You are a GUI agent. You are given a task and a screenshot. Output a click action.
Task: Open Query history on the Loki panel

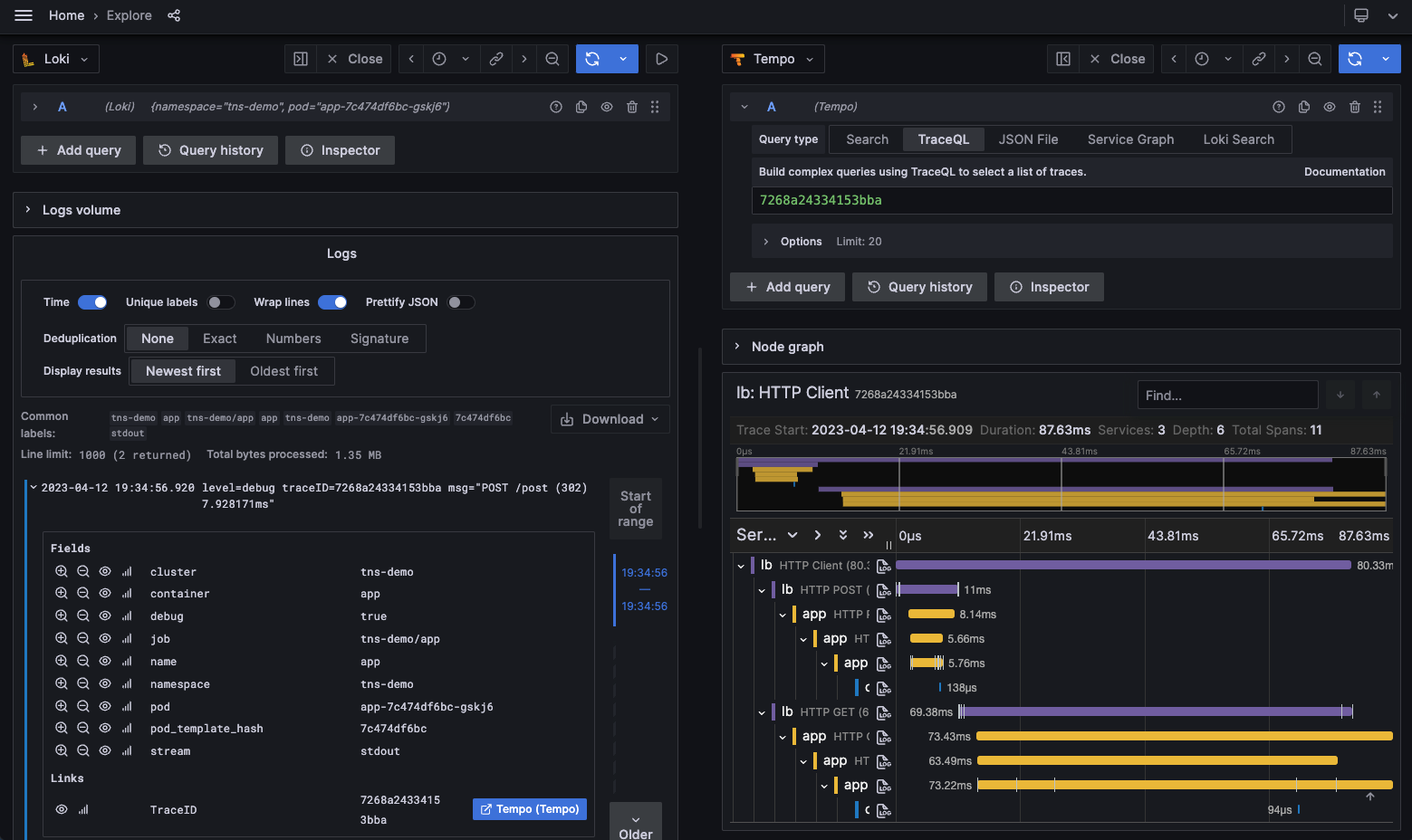pyautogui.click(x=210, y=149)
